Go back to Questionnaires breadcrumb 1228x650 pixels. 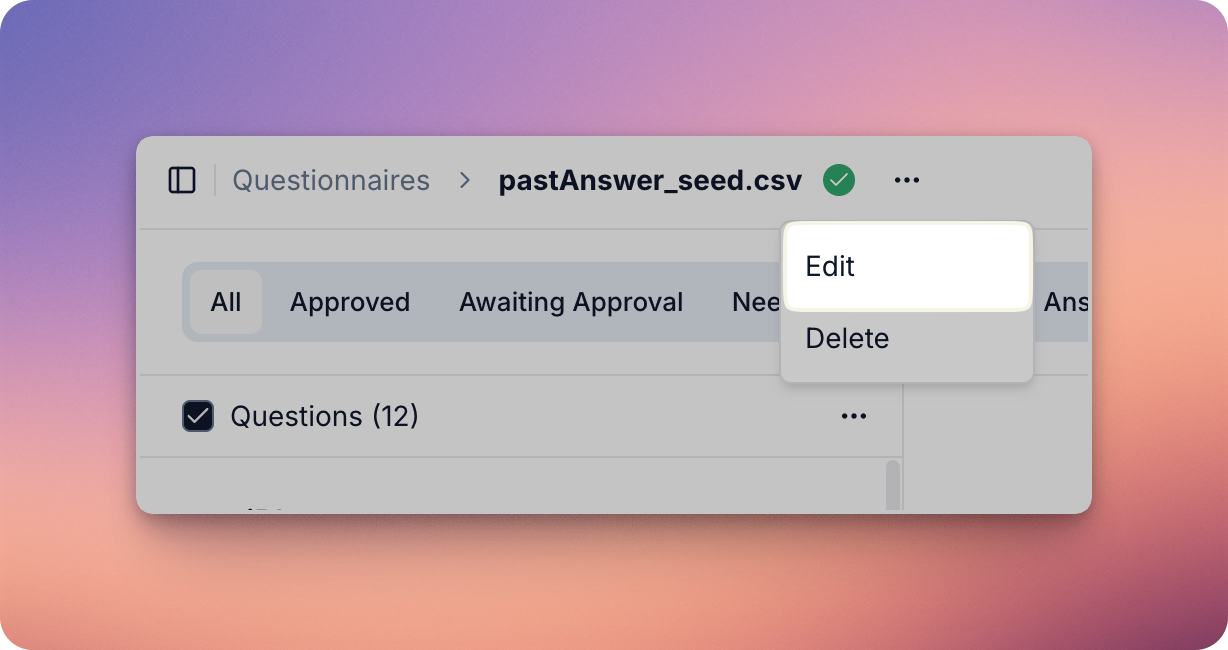[x=331, y=181]
